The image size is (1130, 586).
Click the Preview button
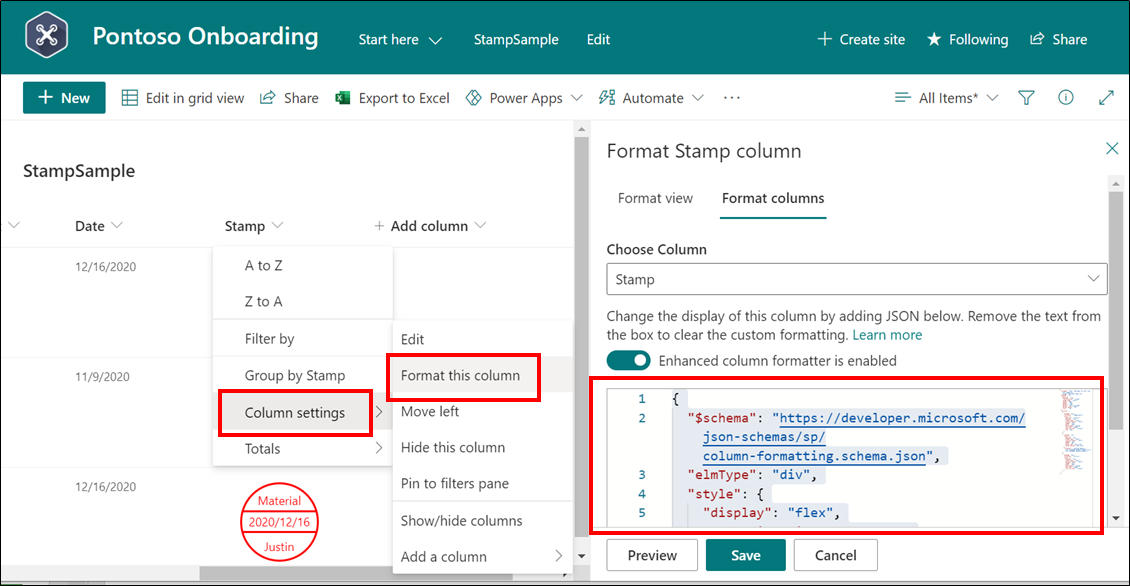click(x=652, y=555)
